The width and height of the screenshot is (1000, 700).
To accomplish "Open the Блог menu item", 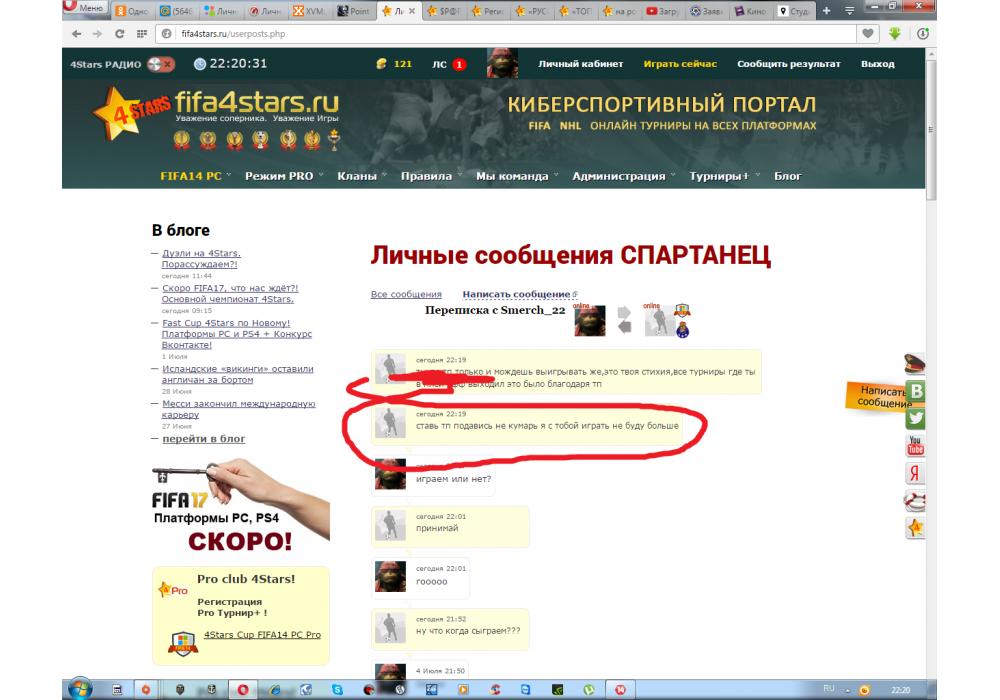I will coord(788,176).
